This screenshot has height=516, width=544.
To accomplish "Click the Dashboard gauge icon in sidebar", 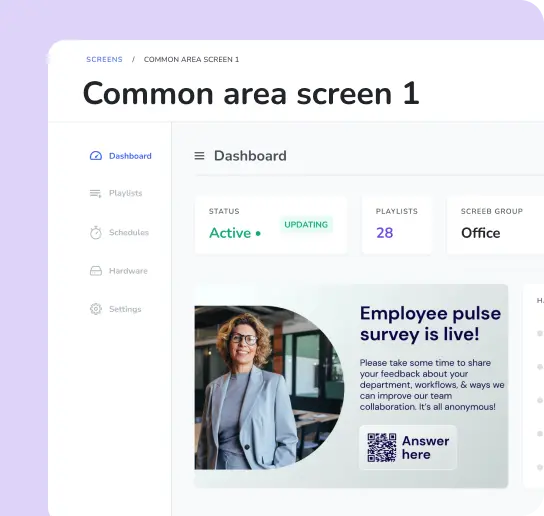I will tap(96, 156).
